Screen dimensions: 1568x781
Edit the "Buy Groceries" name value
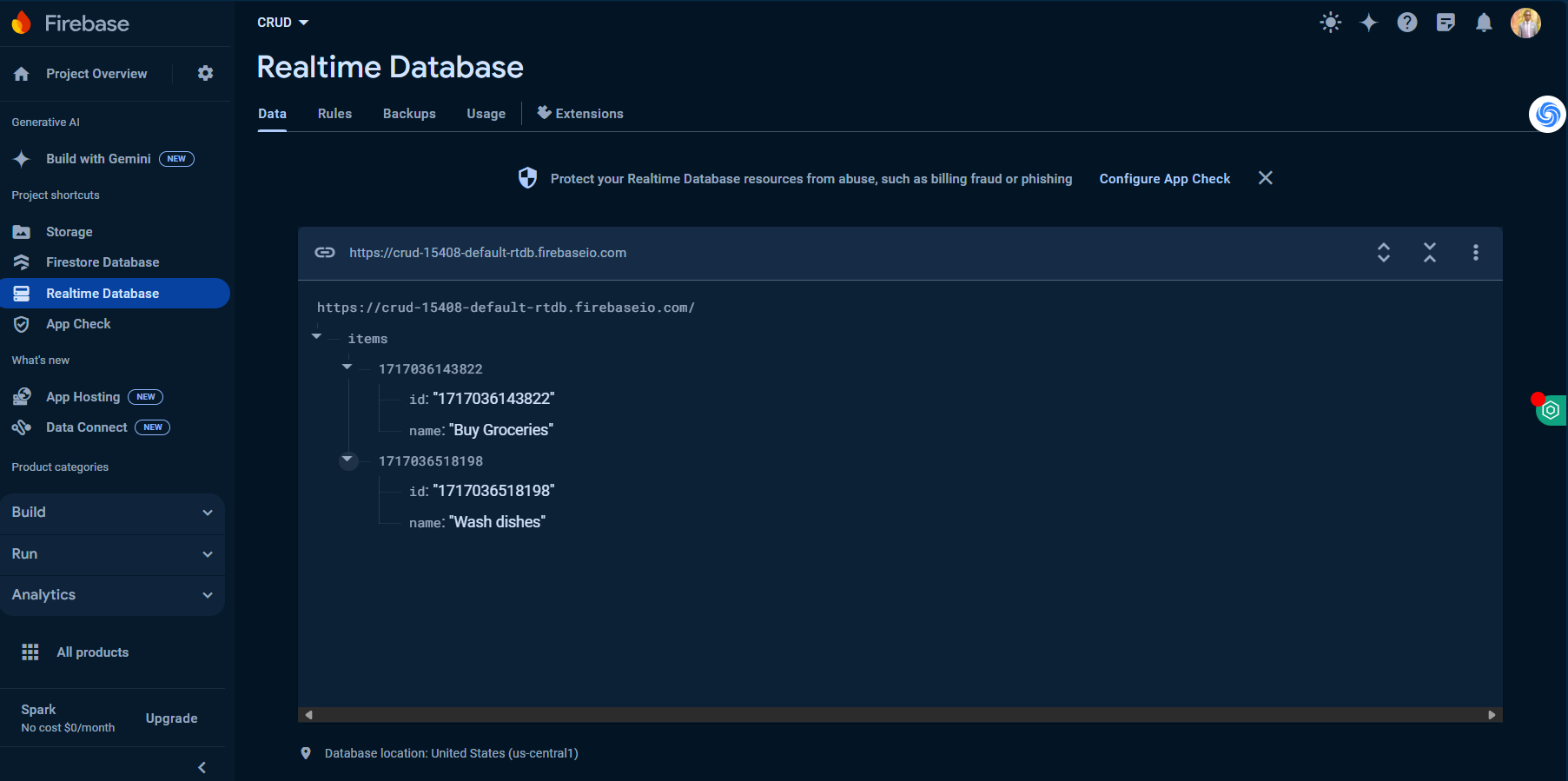coord(501,430)
